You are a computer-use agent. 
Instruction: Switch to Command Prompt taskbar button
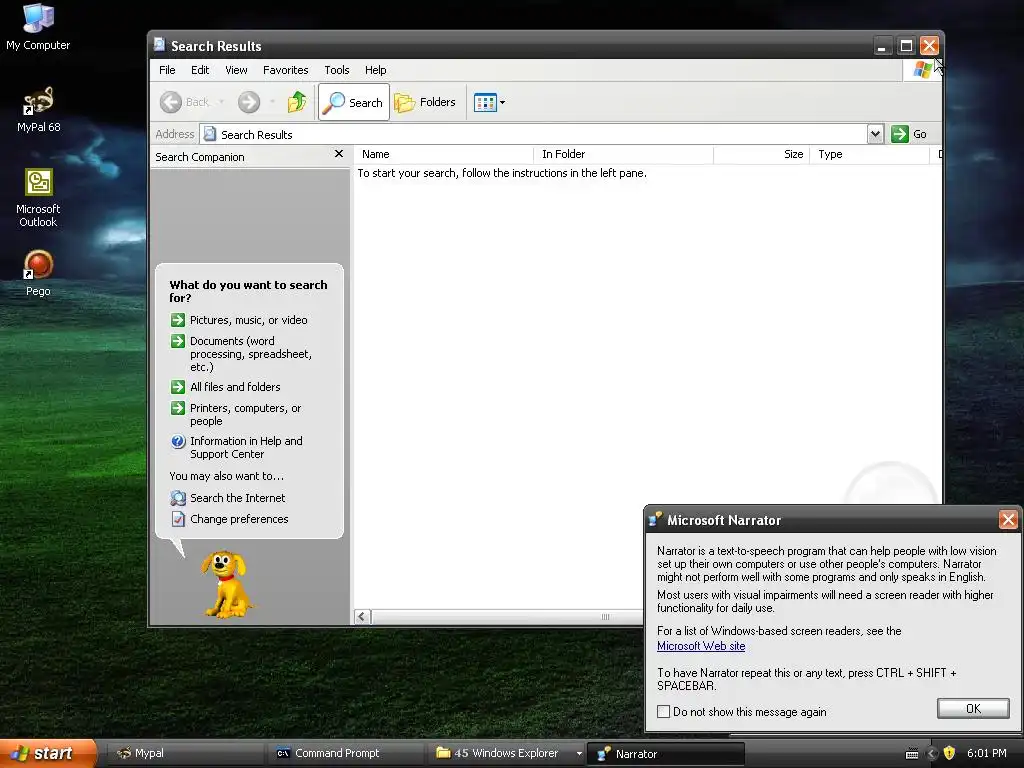(345, 753)
